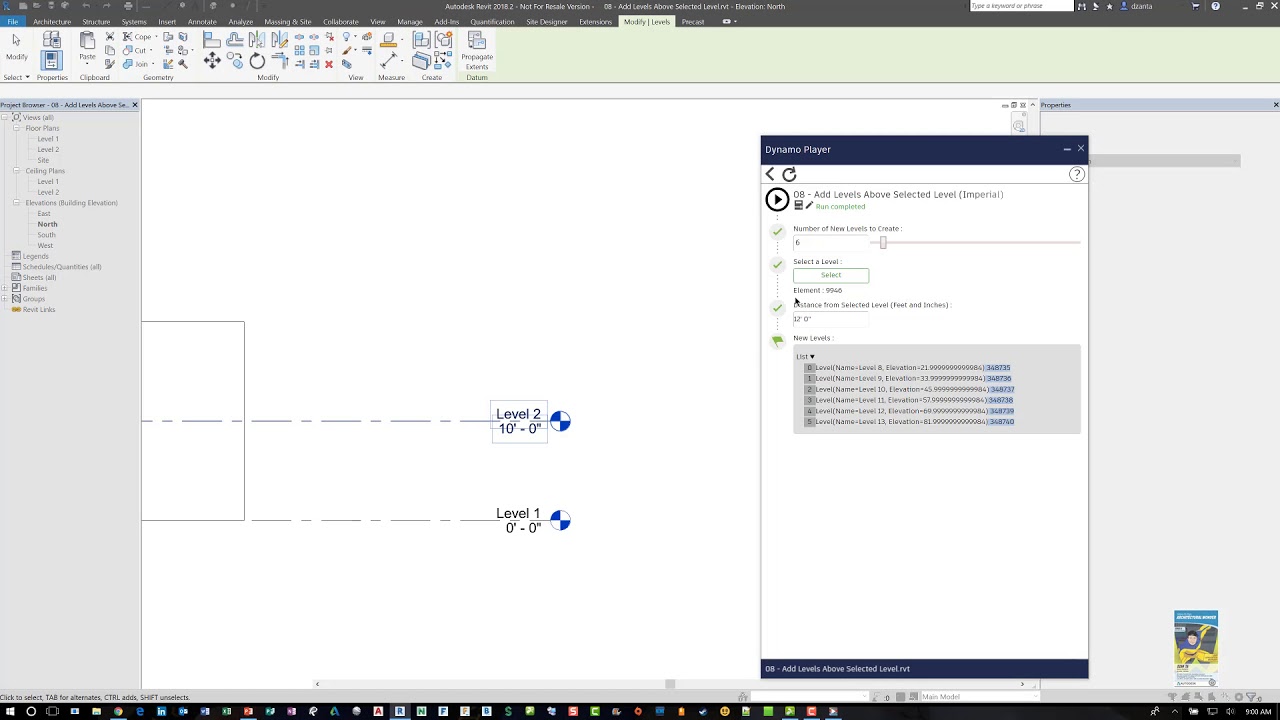Viewport: 1280px width, 720px height.
Task: Open the File menu tab
Action: (x=12, y=21)
